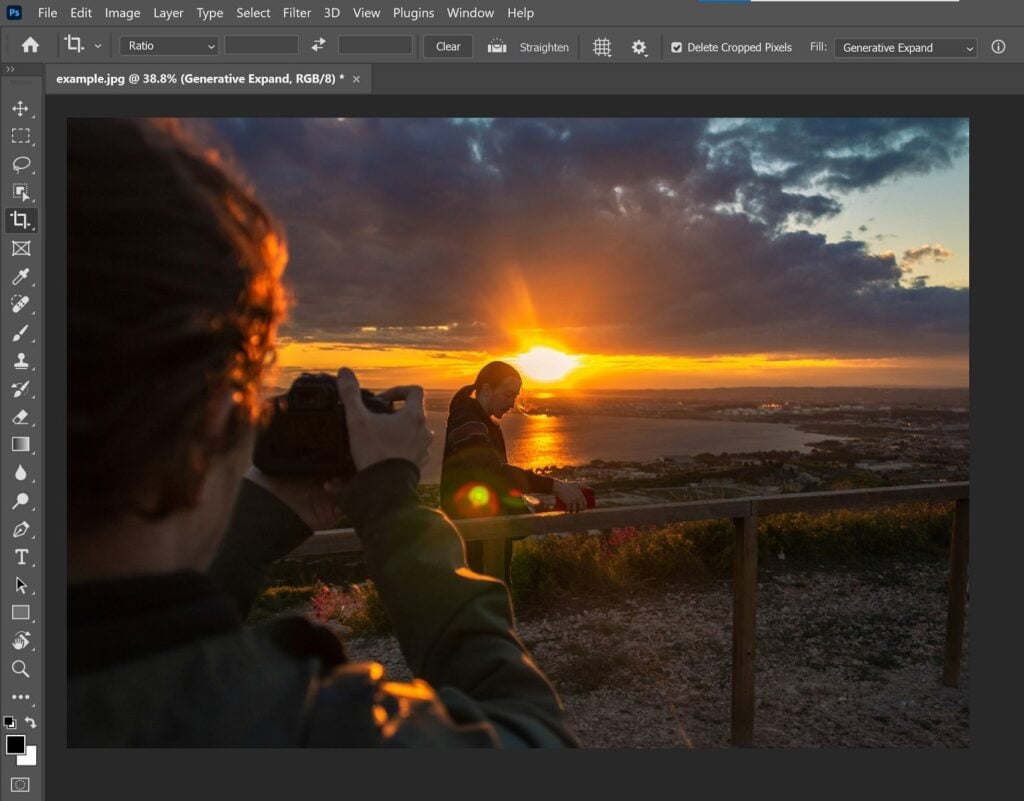The image size is (1024, 801).
Task: Reset default foreground and background colors
Action: [9, 720]
